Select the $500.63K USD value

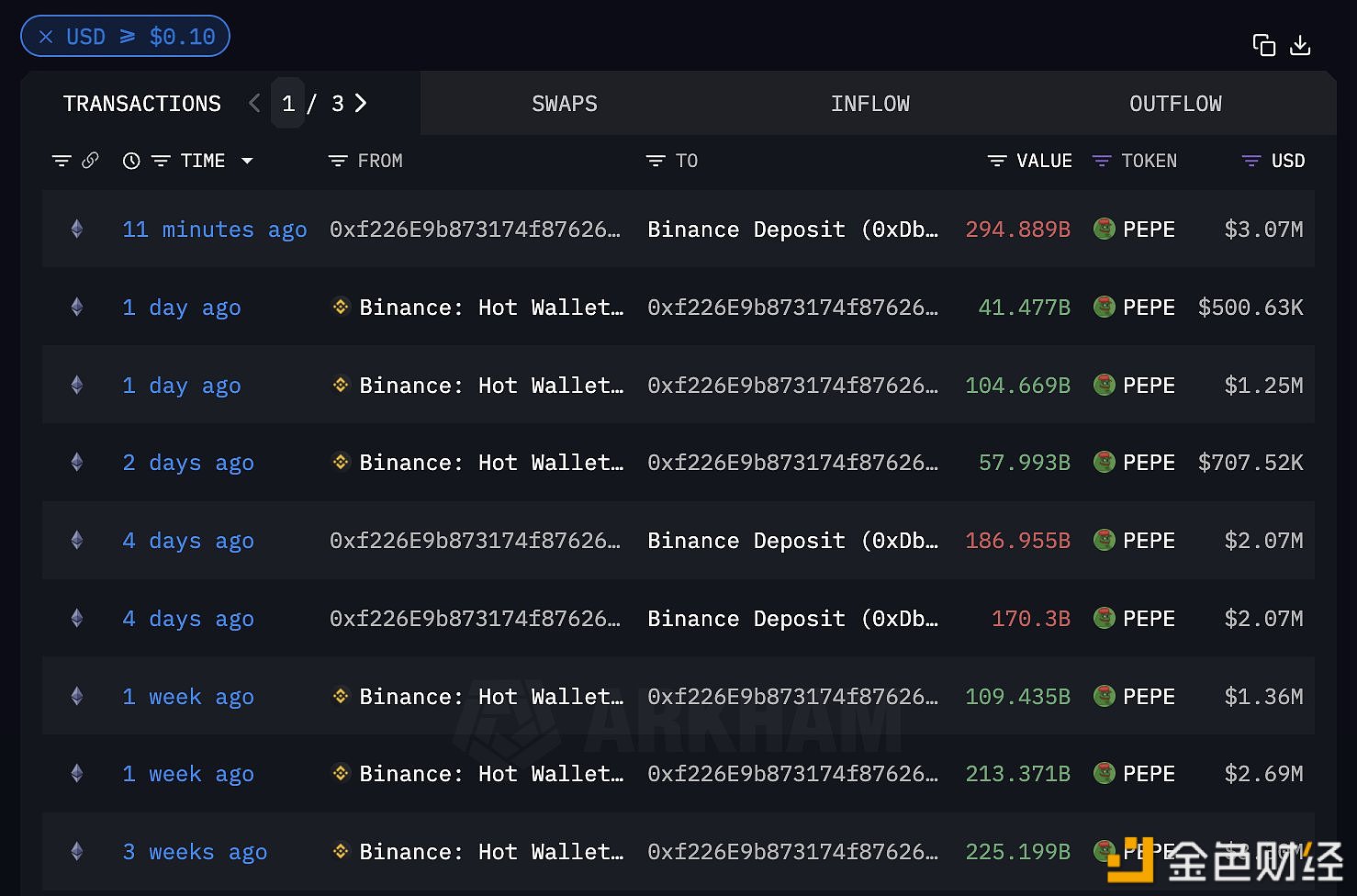[x=1250, y=308]
